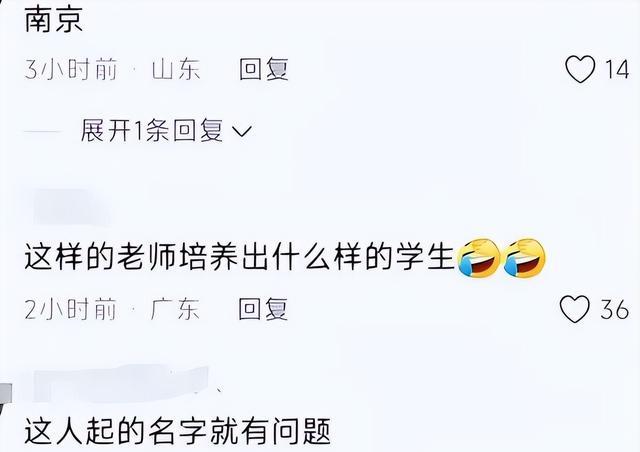Viewport: 640px width, 452px height.
Task: Select the 南京 comment text
Action: point(54,20)
